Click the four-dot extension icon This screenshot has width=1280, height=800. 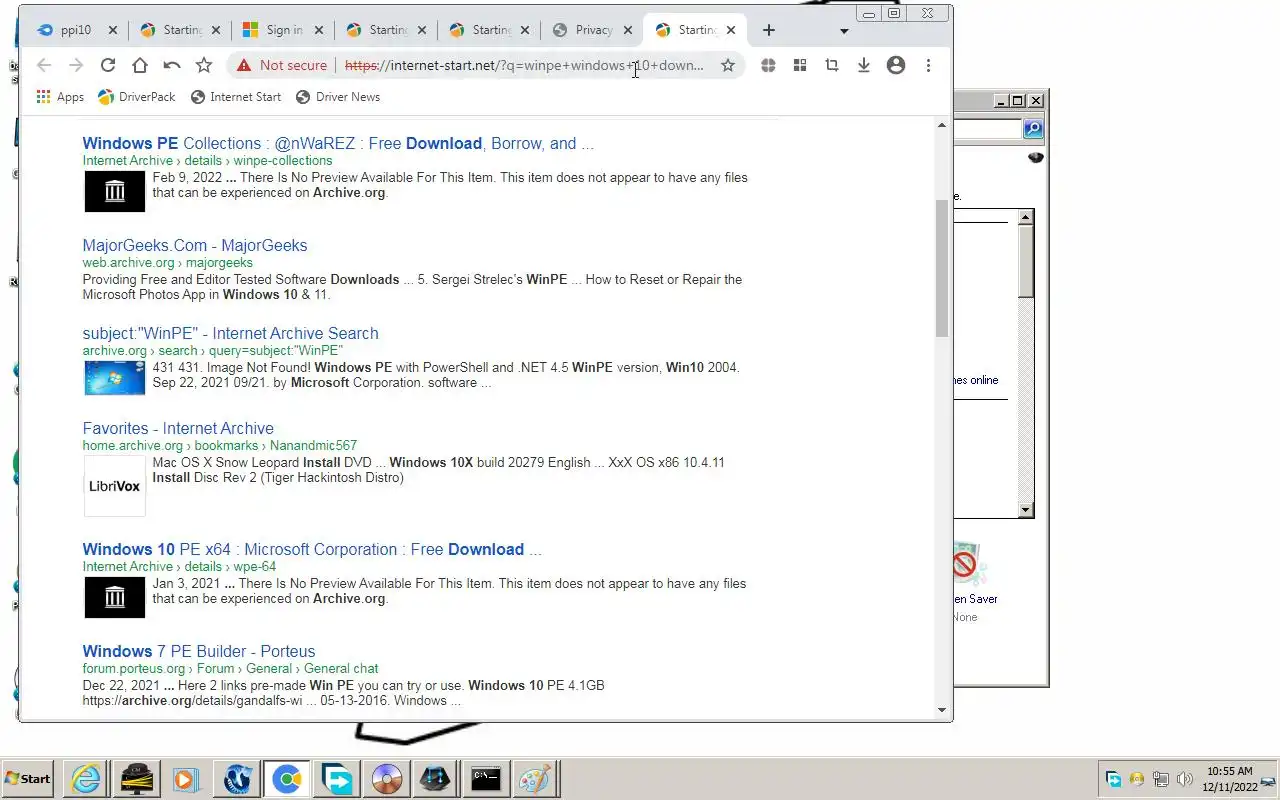pos(768,65)
